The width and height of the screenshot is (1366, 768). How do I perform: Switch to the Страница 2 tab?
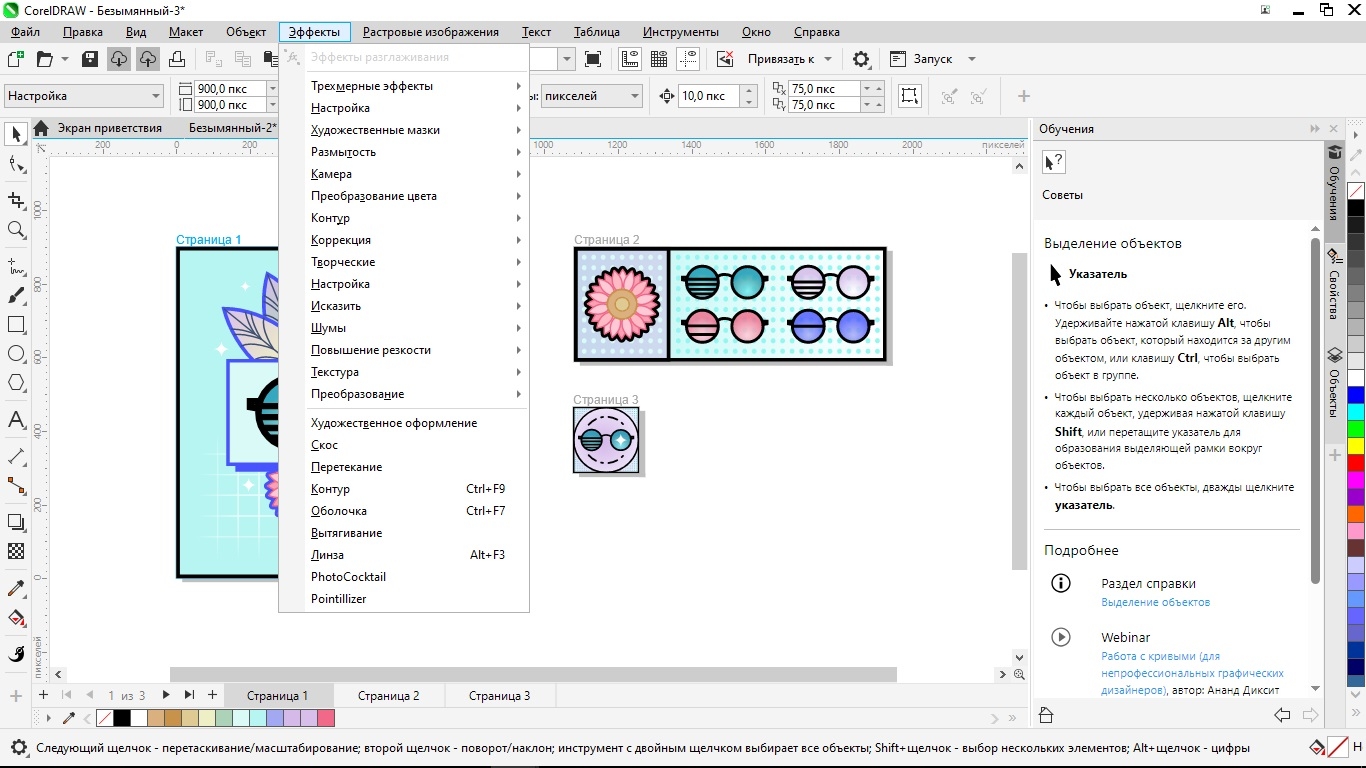point(388,696)
